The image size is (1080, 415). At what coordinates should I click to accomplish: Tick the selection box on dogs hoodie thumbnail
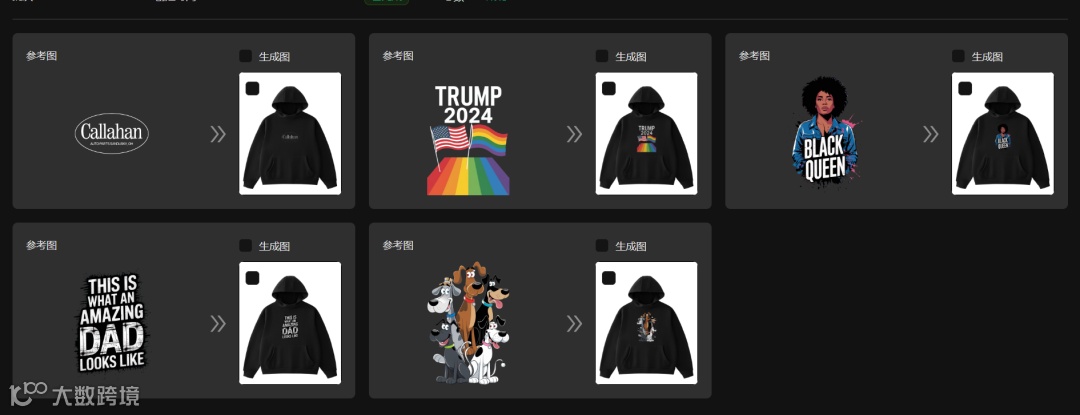pyautogui.click(x=608, y=277)
